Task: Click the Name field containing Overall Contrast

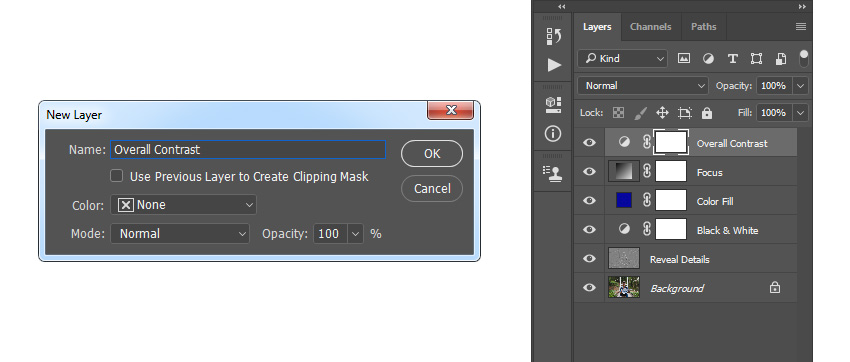Action: [248, 150]
